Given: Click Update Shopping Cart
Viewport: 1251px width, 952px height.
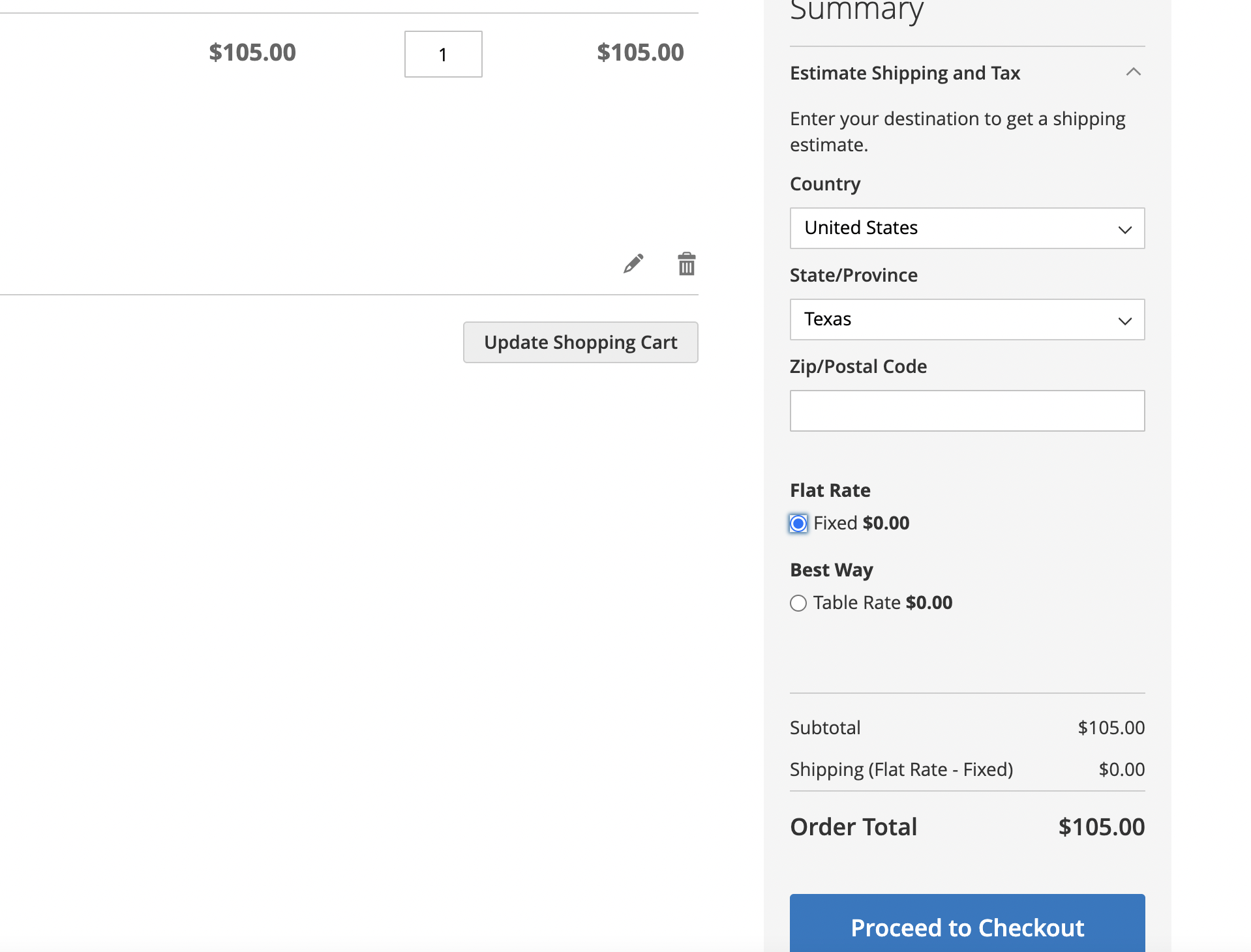Looking at the screenshot, I should click(580, 342).
